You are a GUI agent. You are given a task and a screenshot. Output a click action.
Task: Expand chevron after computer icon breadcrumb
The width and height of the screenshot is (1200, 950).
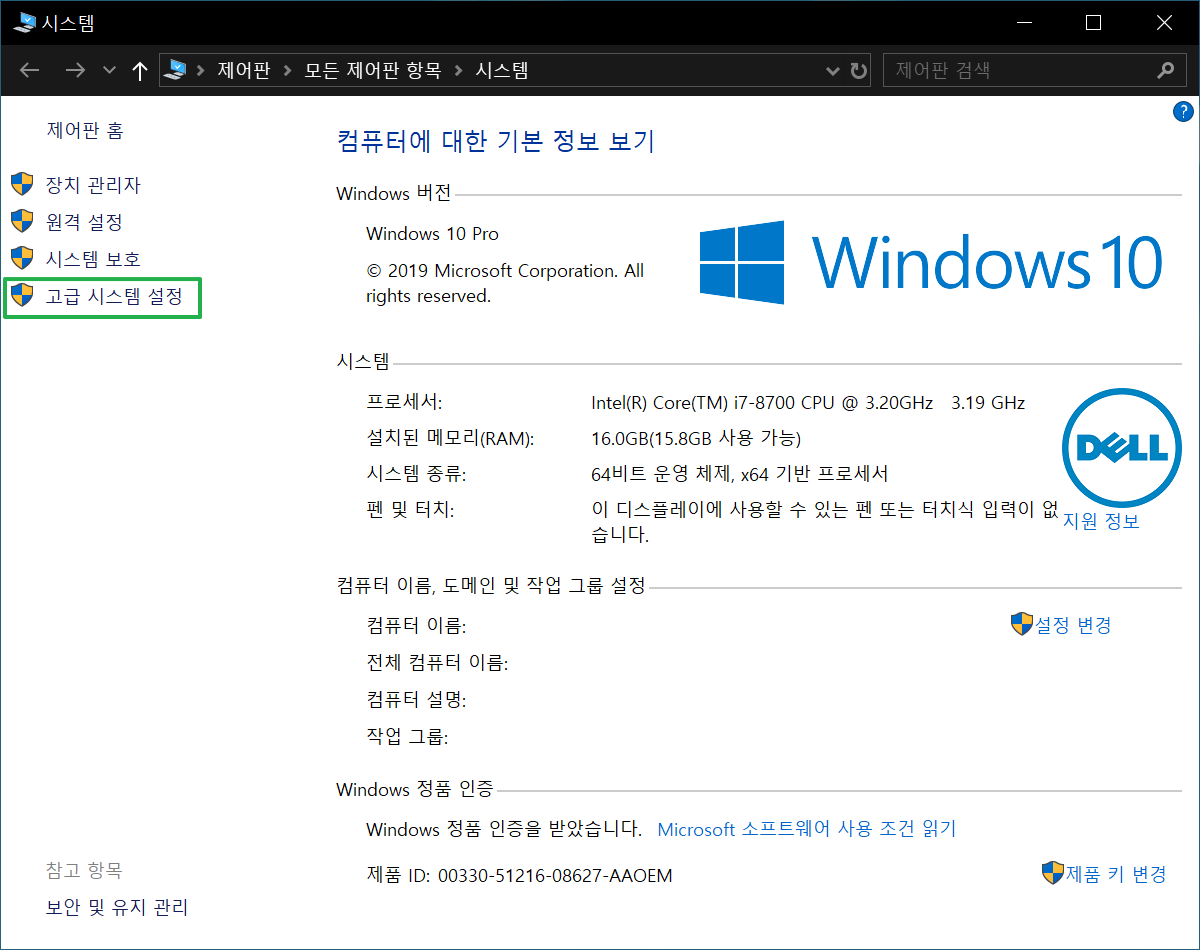coord(200,70)
